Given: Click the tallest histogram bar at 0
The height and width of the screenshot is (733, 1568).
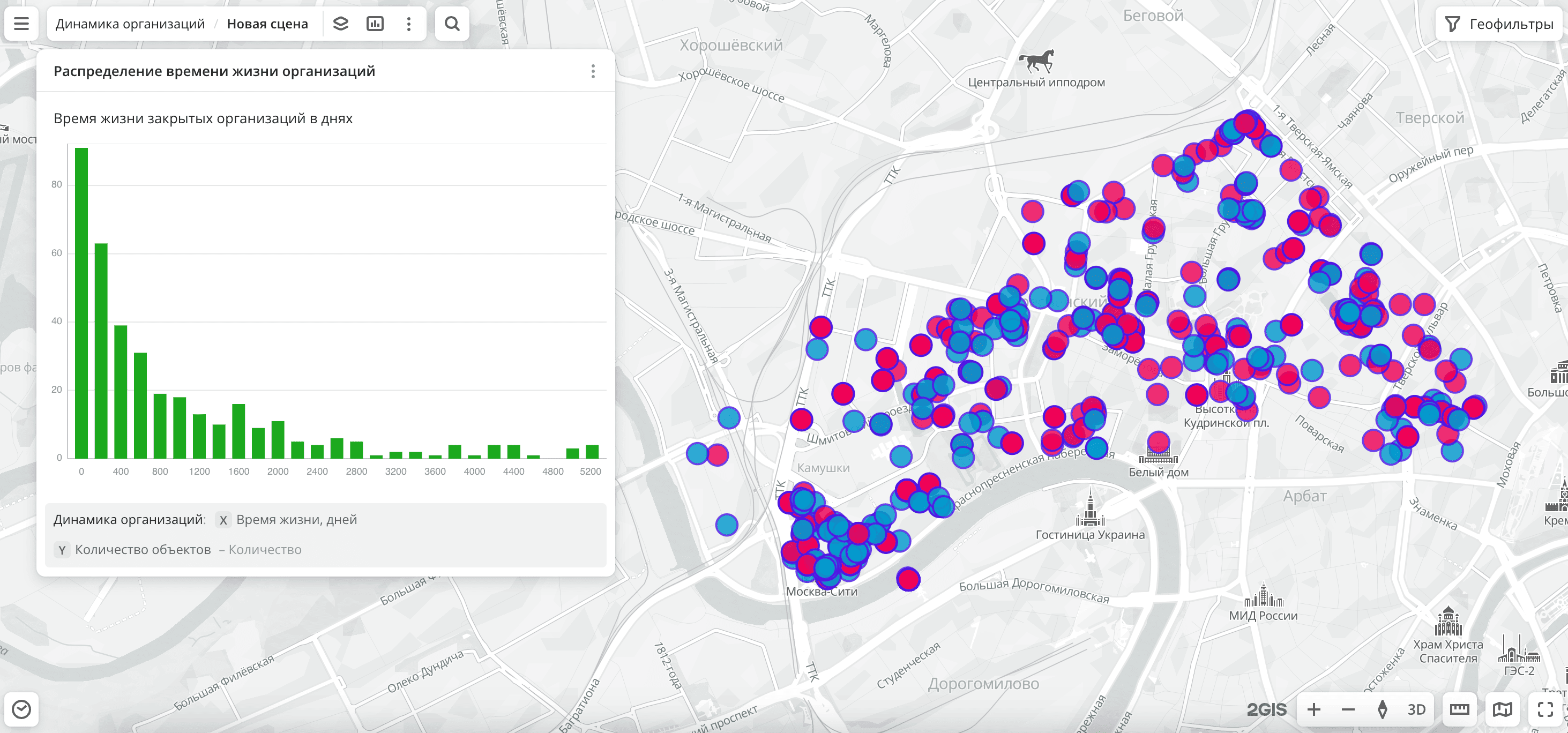Looking at the screenshot, I should click(x=81, y=303).
